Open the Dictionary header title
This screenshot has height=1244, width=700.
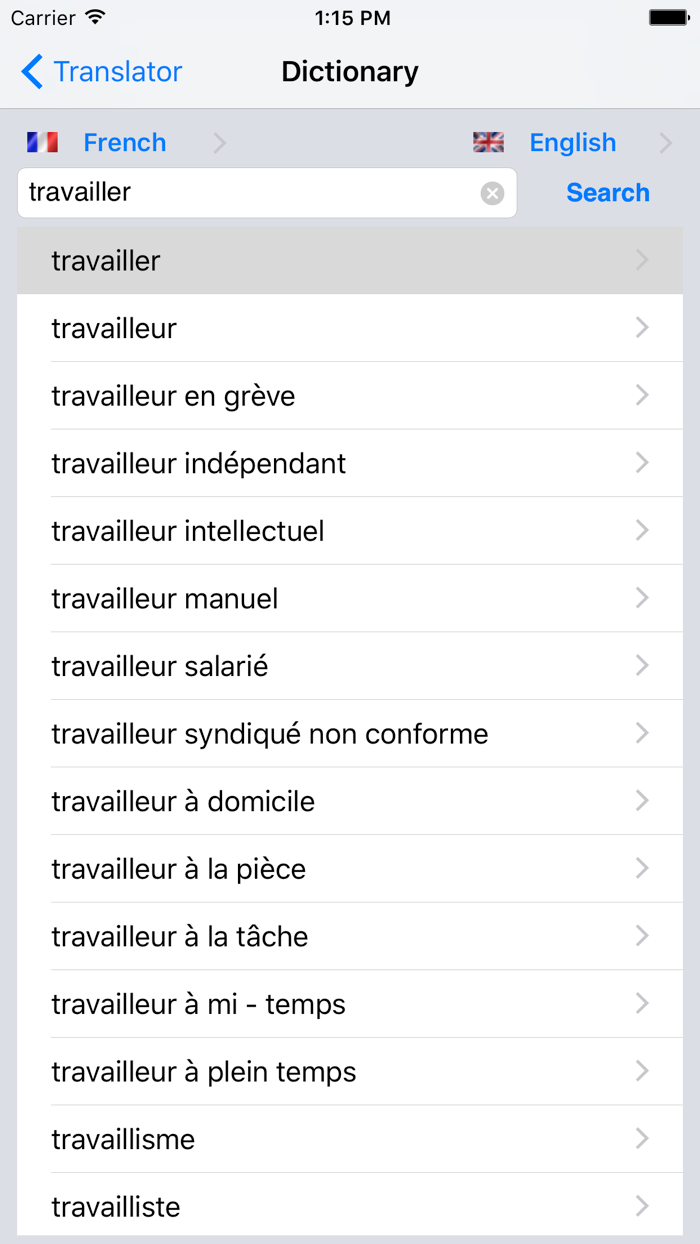(349, 71)
